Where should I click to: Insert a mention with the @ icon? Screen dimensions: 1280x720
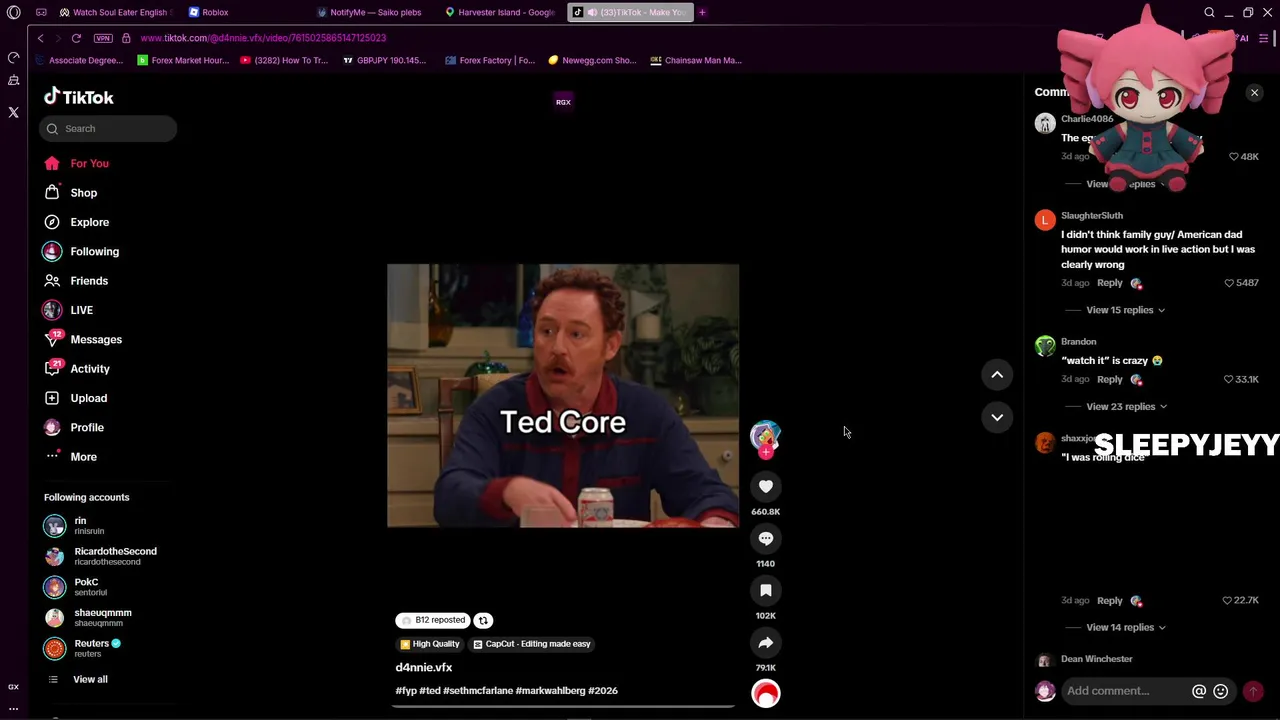(x=1199, y=691)
